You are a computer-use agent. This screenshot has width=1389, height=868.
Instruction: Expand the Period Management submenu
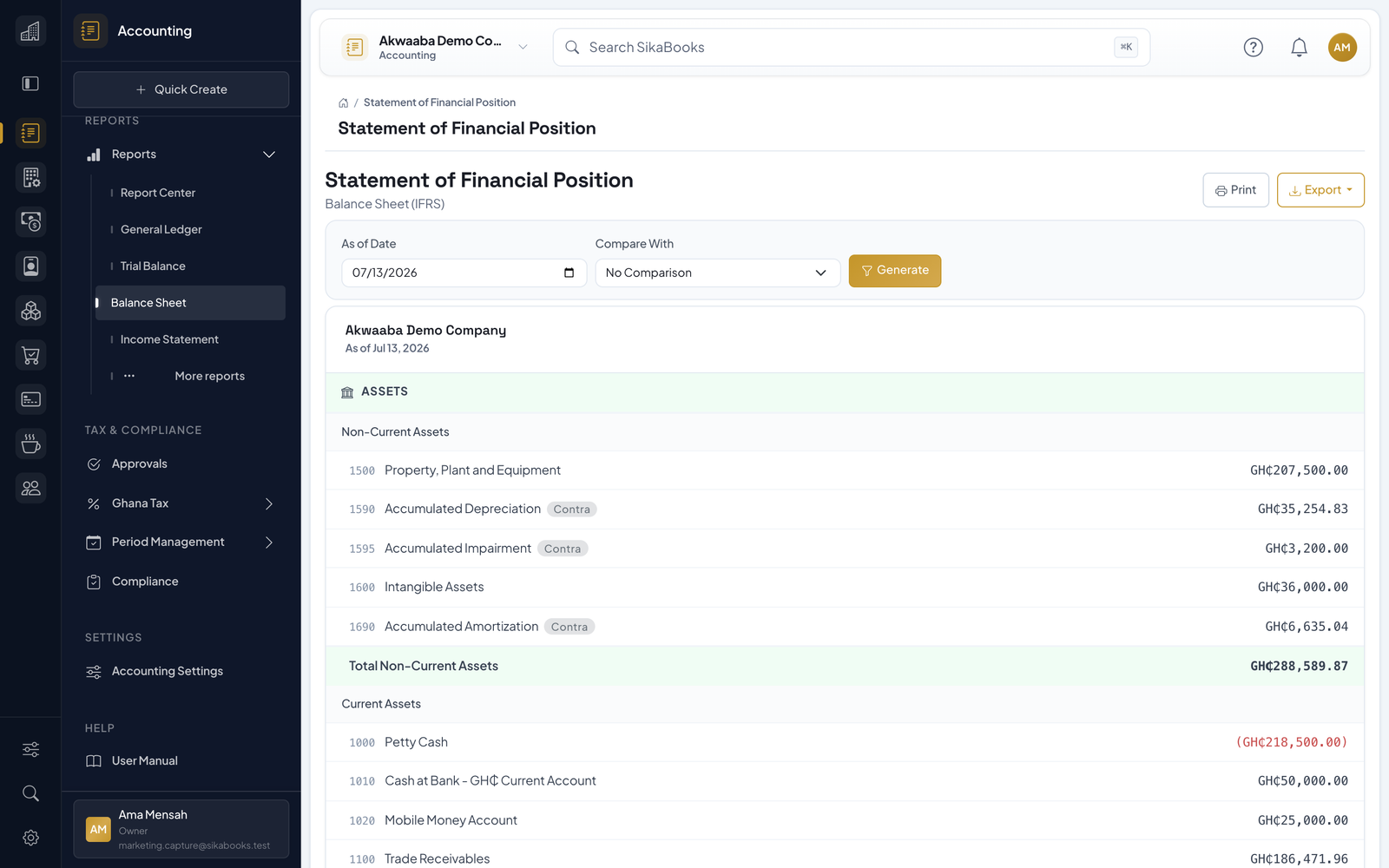click(x=269, y=542)
